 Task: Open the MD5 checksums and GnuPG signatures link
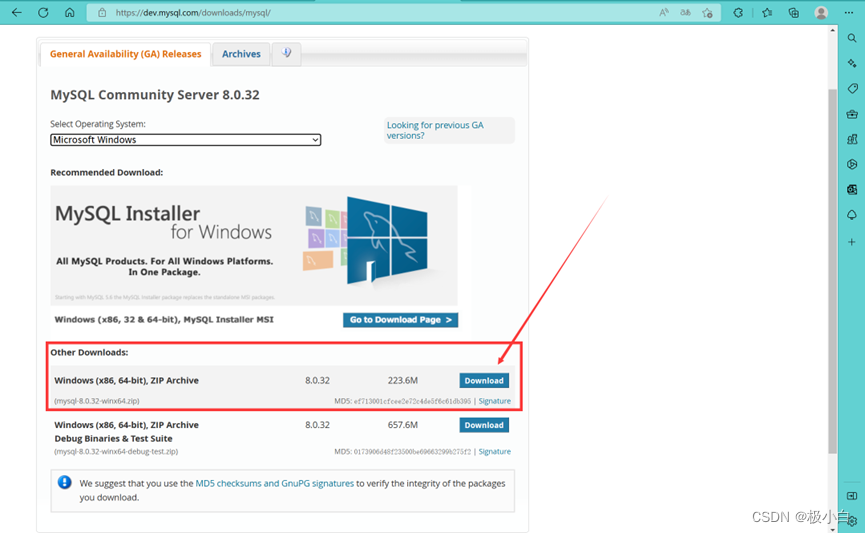tap(275, 483)
